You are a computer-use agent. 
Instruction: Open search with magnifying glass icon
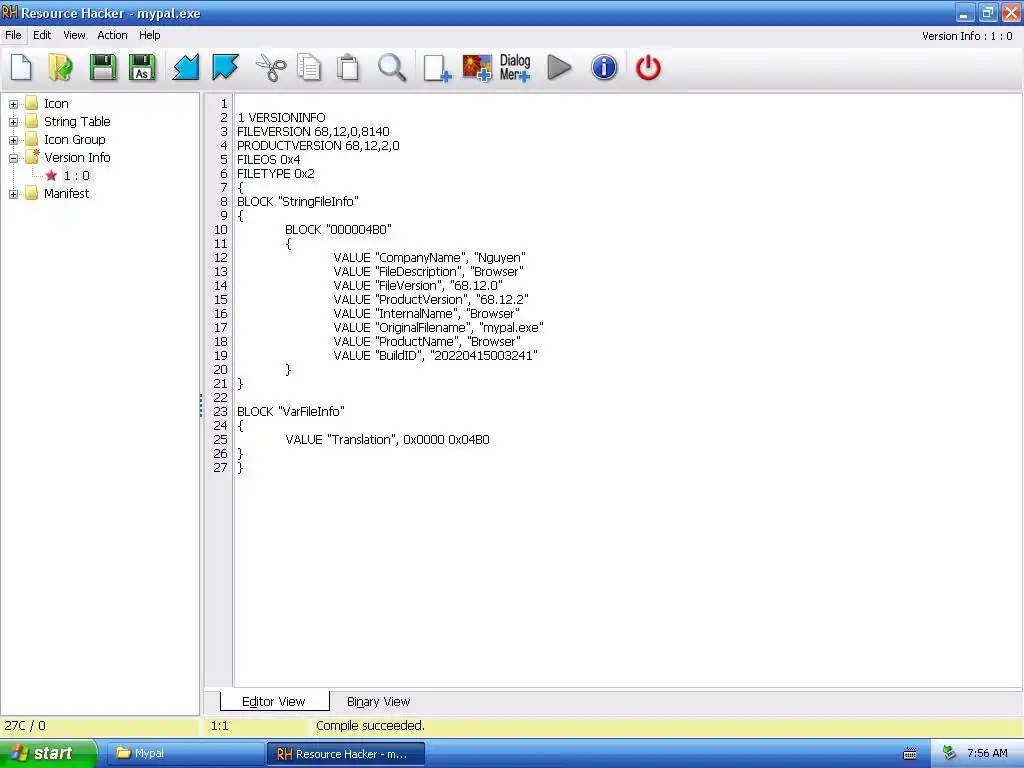click(392, 67)
